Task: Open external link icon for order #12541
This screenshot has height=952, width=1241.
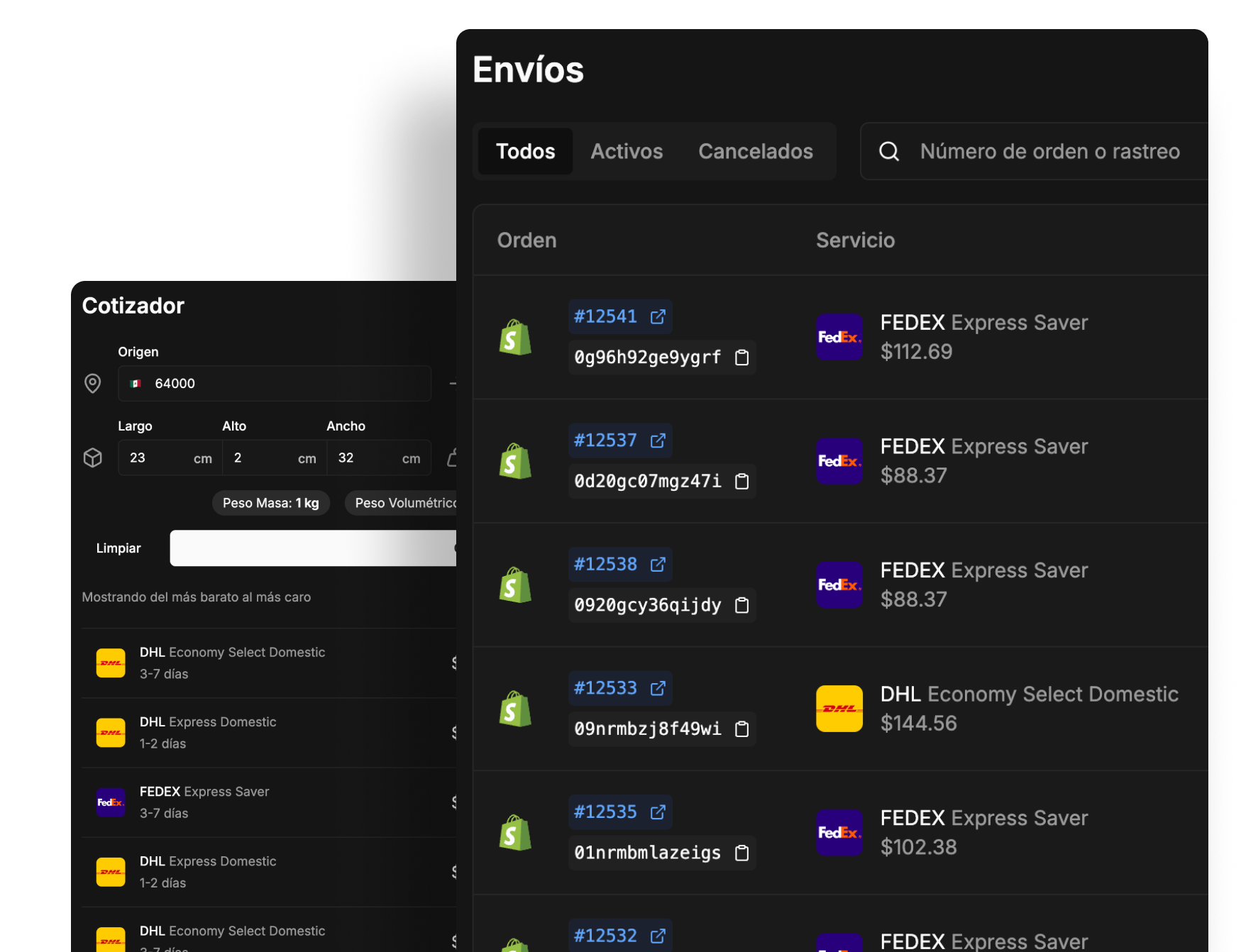Action: click(658, 316)
